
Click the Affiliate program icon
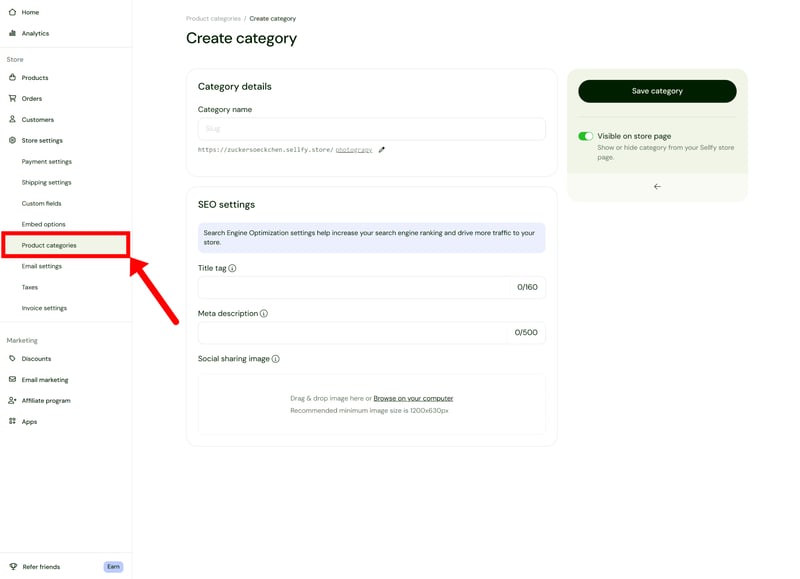coord(12,400)
